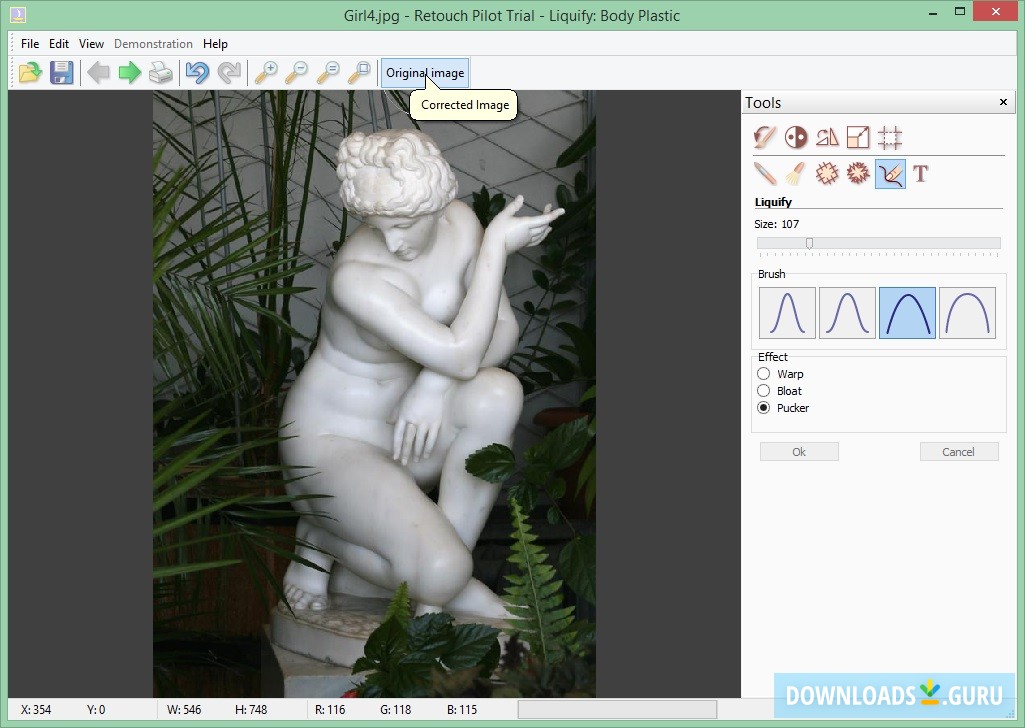Select the soft makeup brush tool
Screen dimensions: 1025x728
tap(796, 174)
